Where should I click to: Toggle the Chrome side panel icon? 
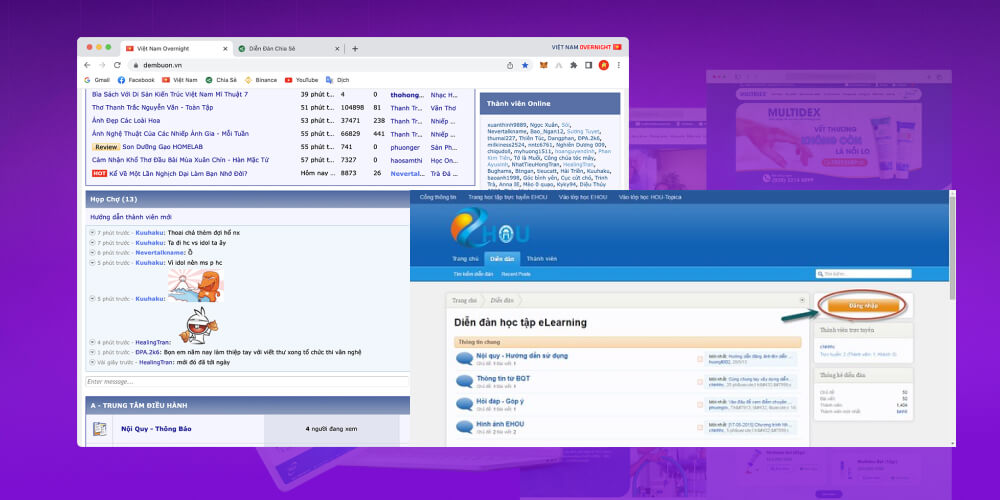point(588,65)
